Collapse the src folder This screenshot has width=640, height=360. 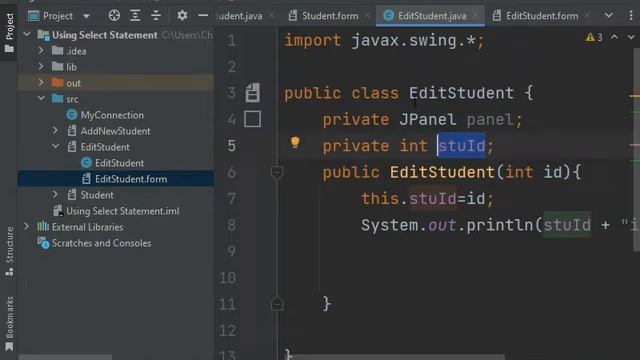pyautogui.click(x=41, y=98)
